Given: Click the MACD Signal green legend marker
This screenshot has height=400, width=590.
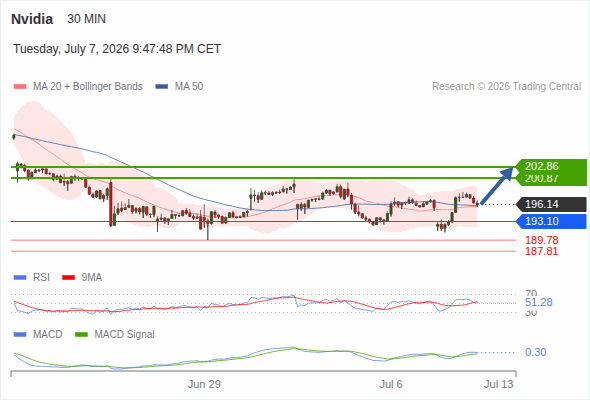Looking at the screenshot, I should [x=81, y=335].
